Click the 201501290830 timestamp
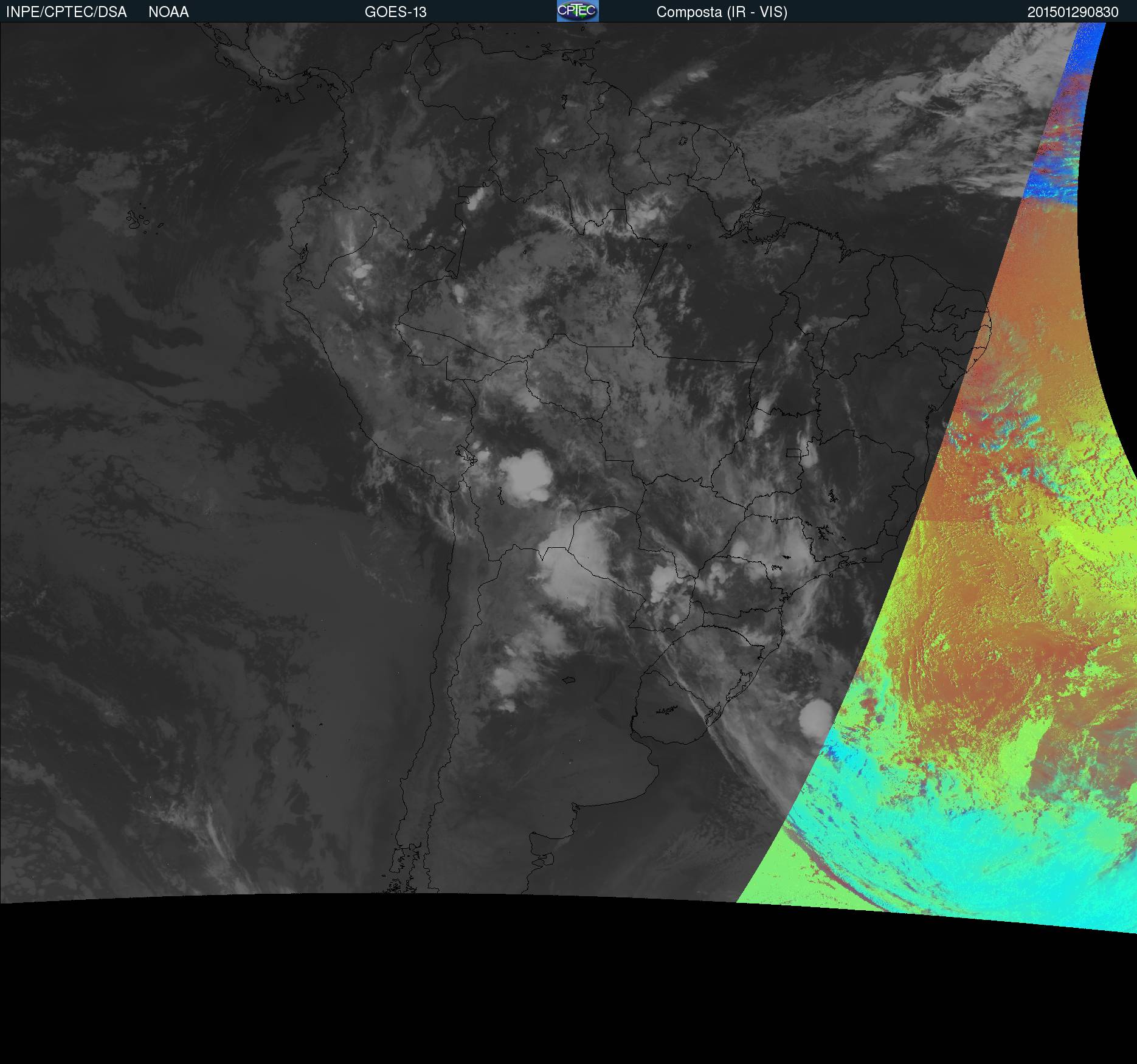The width and height of the screenshot is (1137, 1064). click(x=1073, y=12)
